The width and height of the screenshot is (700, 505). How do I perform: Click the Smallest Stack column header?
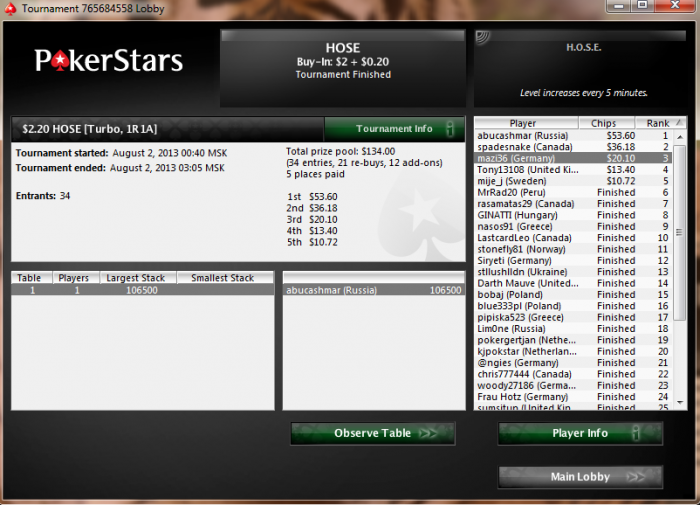pos(225,278)
